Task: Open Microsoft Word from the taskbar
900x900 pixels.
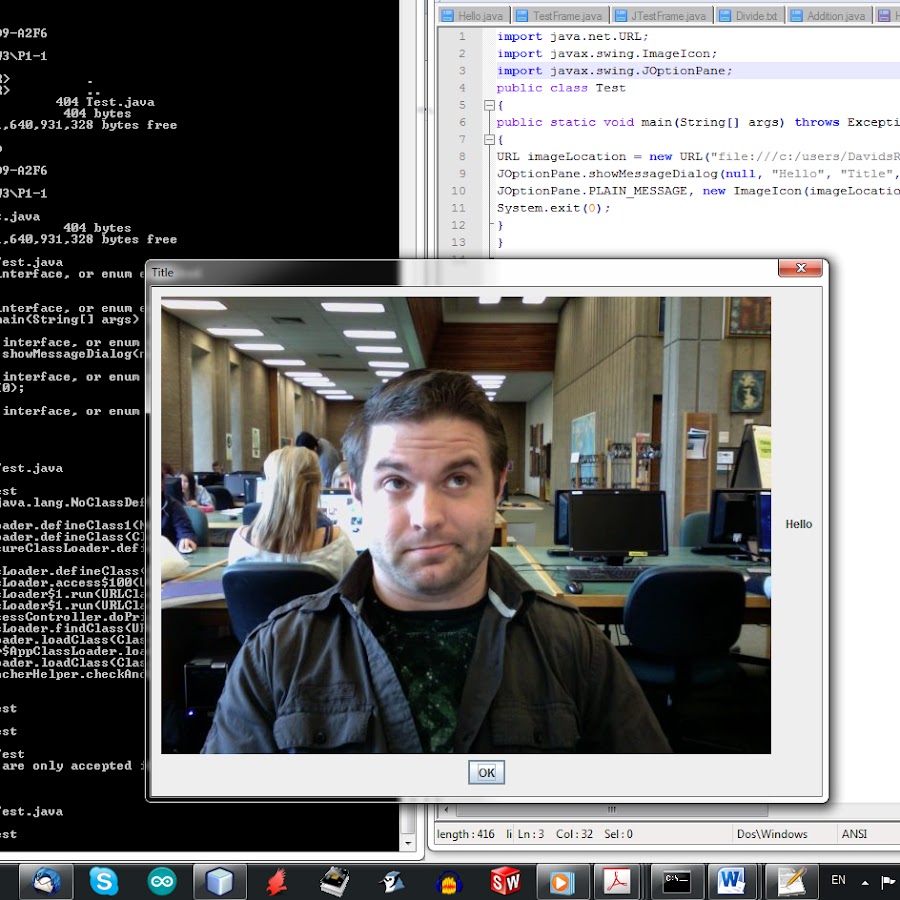Action: click(x=733, y=881)
